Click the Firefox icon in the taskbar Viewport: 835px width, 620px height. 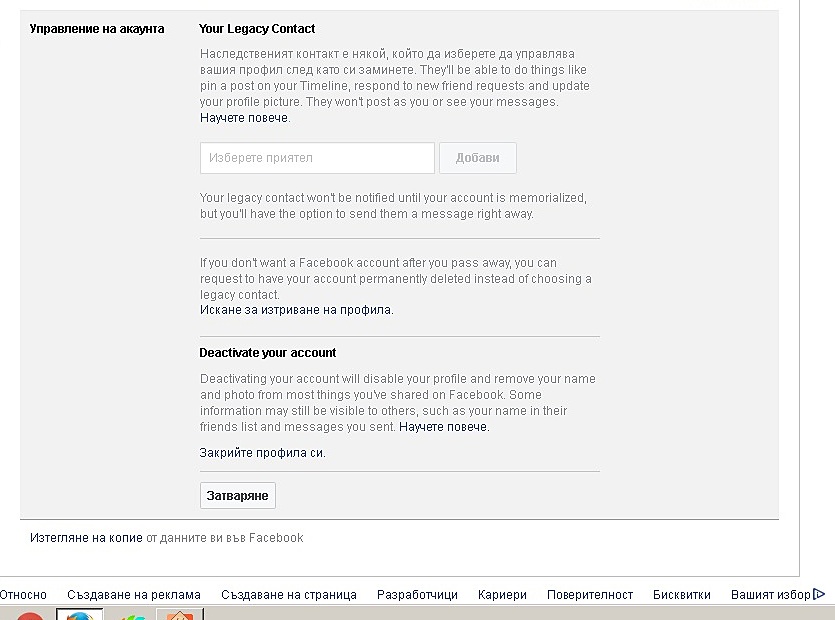point(79,615)
